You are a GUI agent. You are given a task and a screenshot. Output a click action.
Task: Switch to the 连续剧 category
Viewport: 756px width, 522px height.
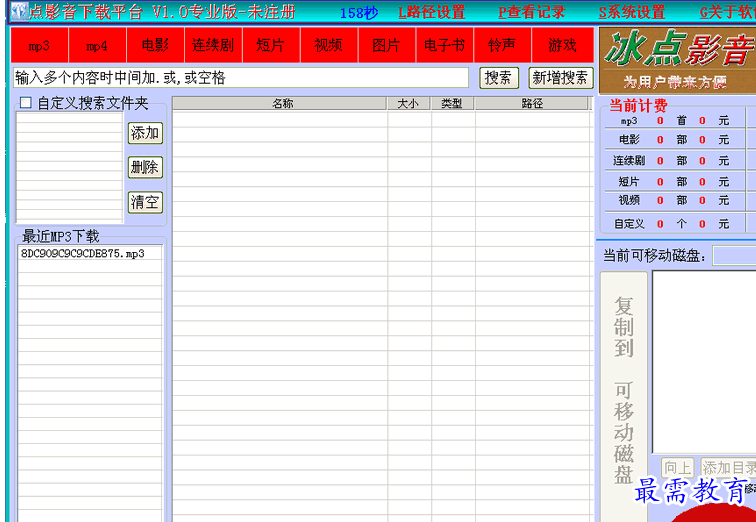click(x=213, y=46)
